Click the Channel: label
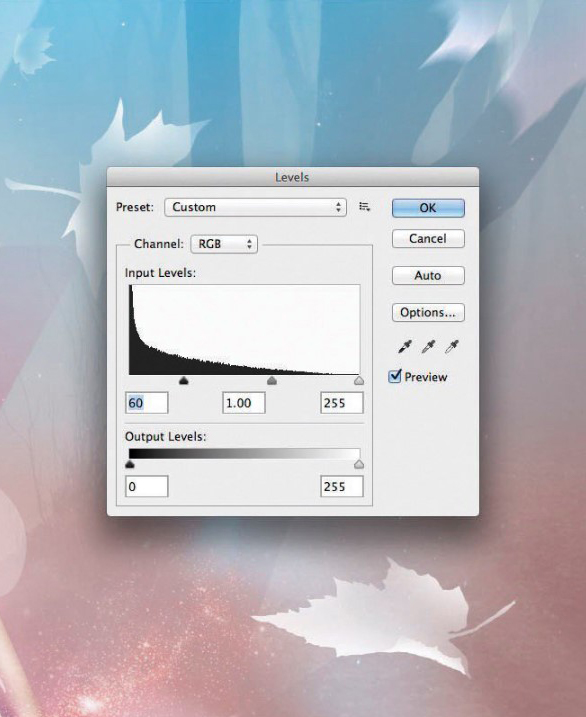586x717 pixels. pos(159,244)
